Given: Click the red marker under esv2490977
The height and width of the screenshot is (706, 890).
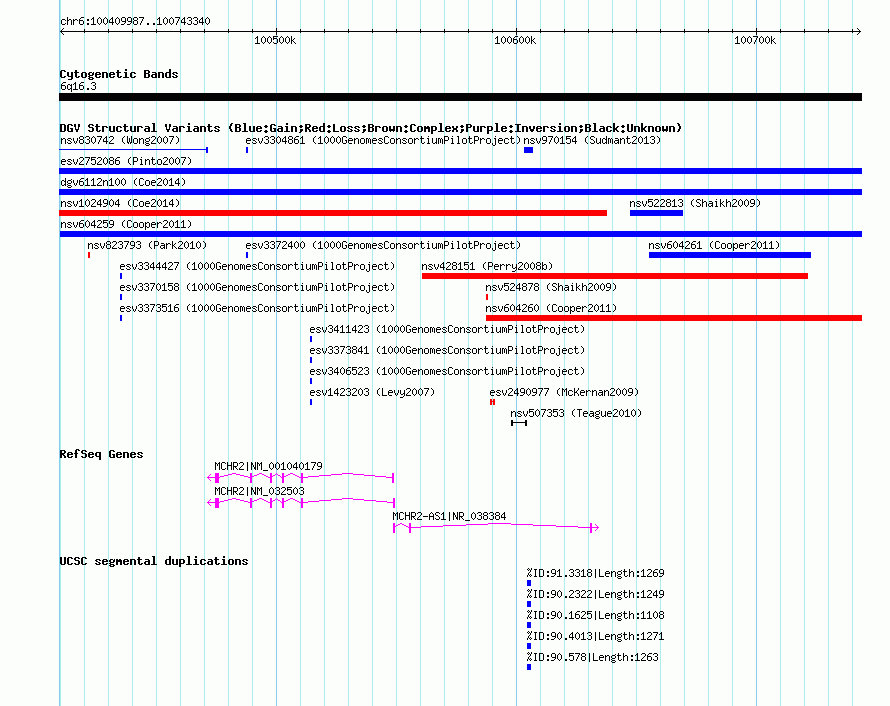Looking at the screenshot, I should point(493,402).
